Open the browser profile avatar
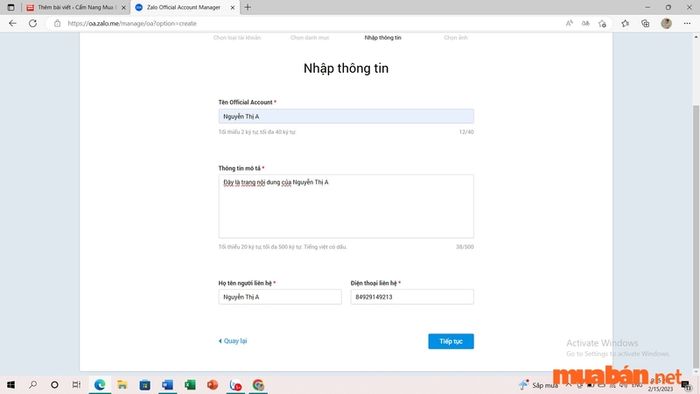700x394 pixels. click(x=667, y=23)
